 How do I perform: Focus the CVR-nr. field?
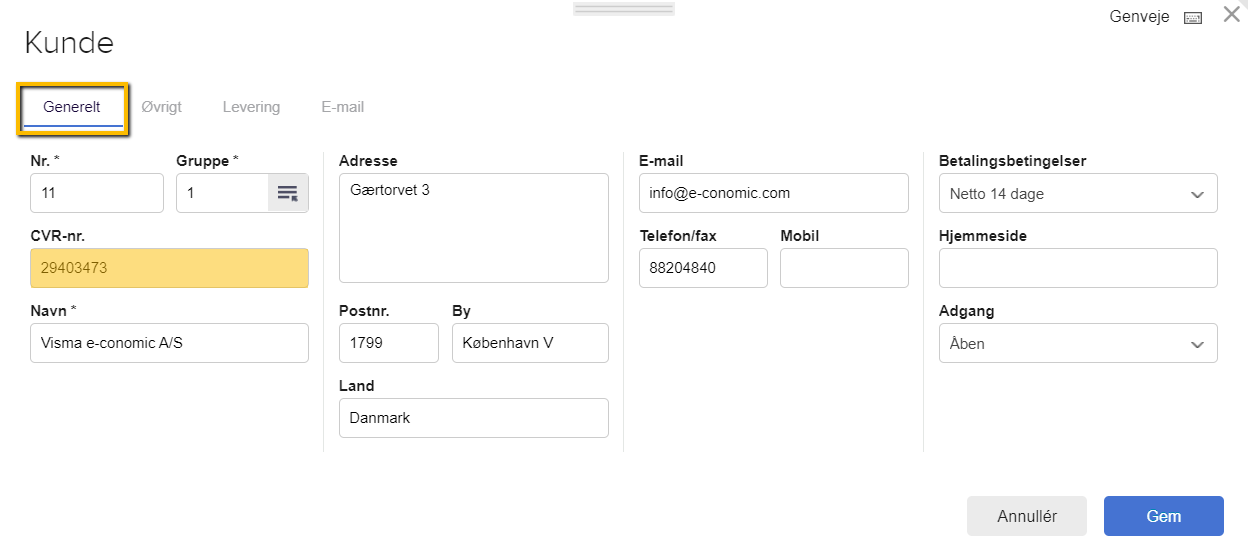tap(170, 268)
